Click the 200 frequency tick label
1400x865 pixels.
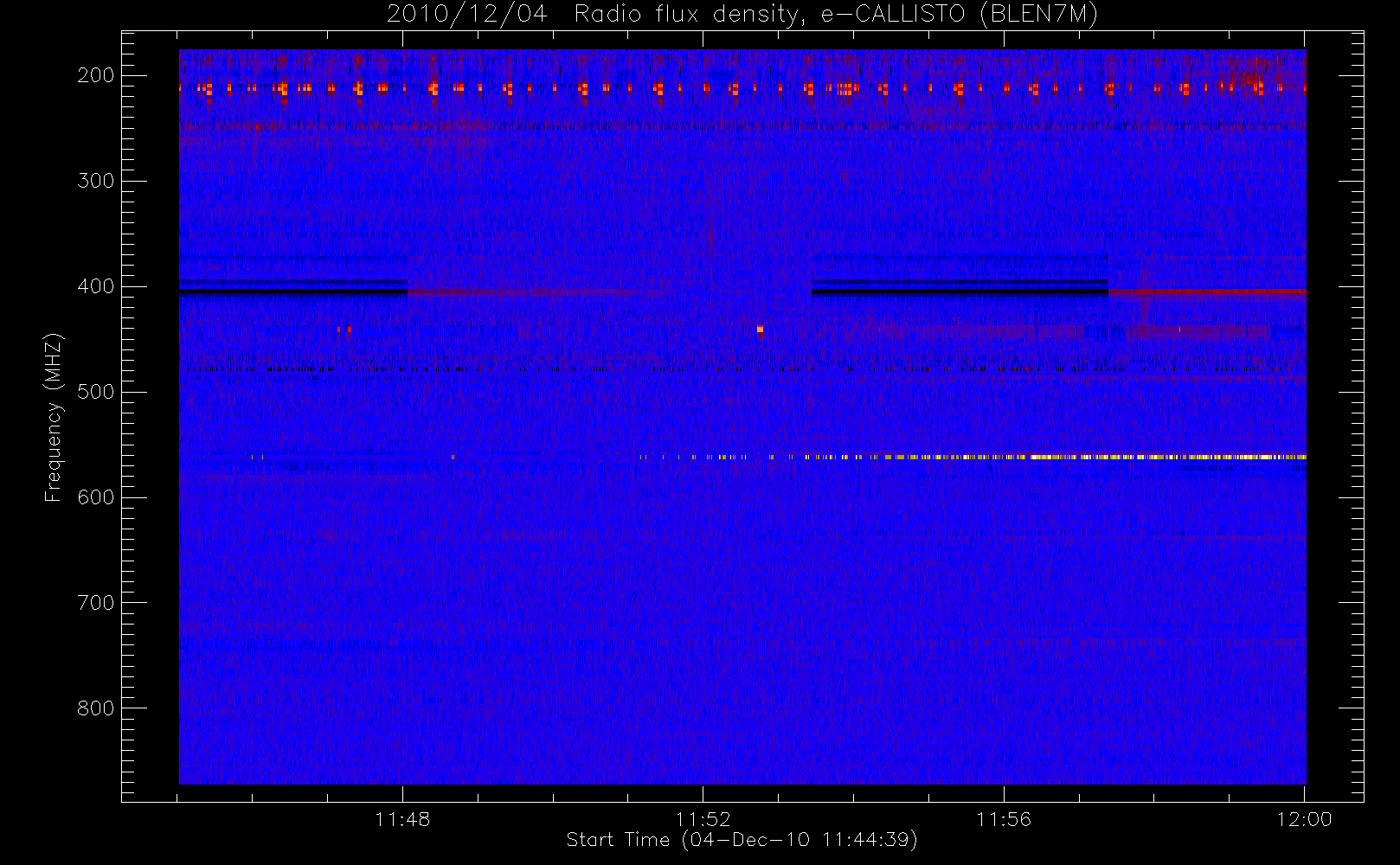[x=96, y=75]
